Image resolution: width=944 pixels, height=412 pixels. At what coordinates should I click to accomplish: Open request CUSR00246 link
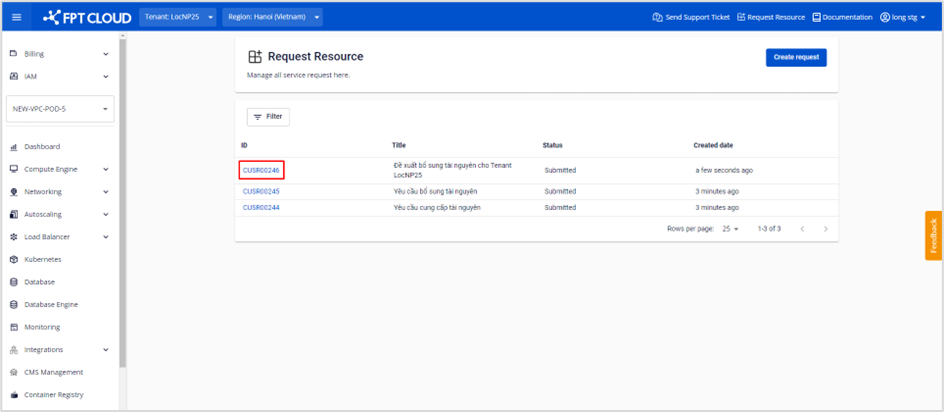pos(261,170)
